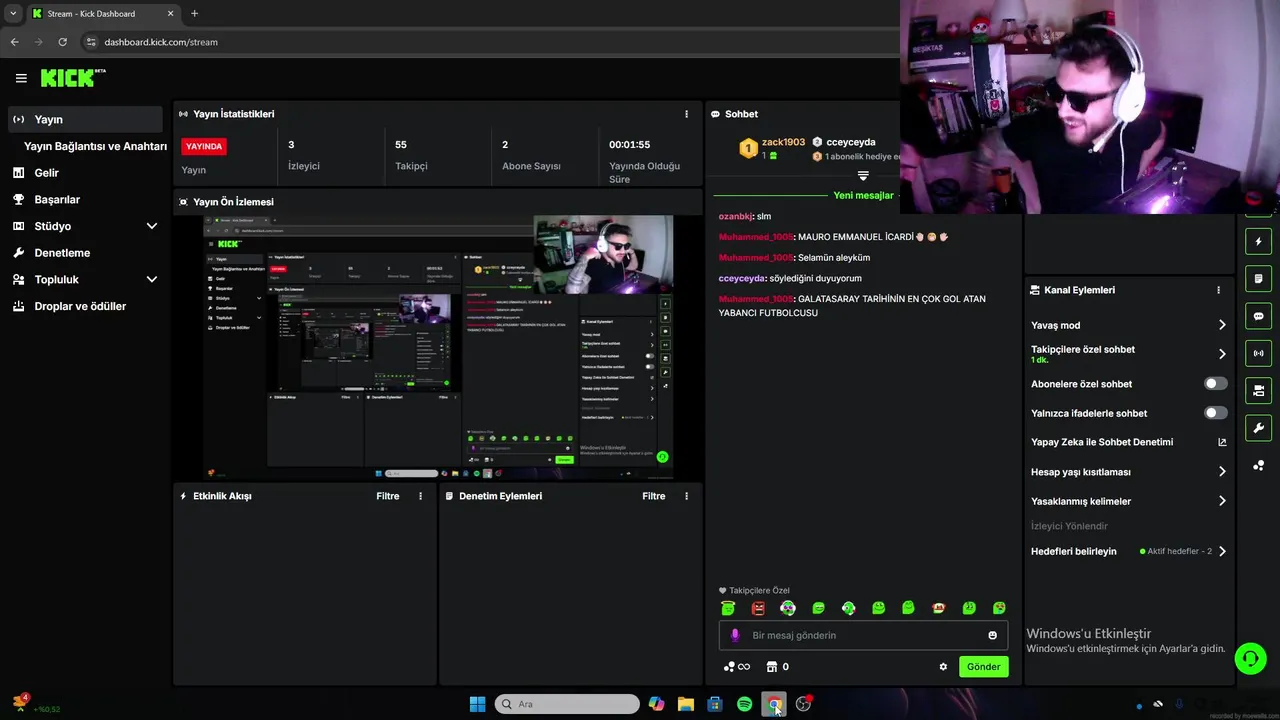The width and height of the screenshot is (1280, 720).
Task: Click the taskbar Ara search box
Action: (x=567, y=704)
